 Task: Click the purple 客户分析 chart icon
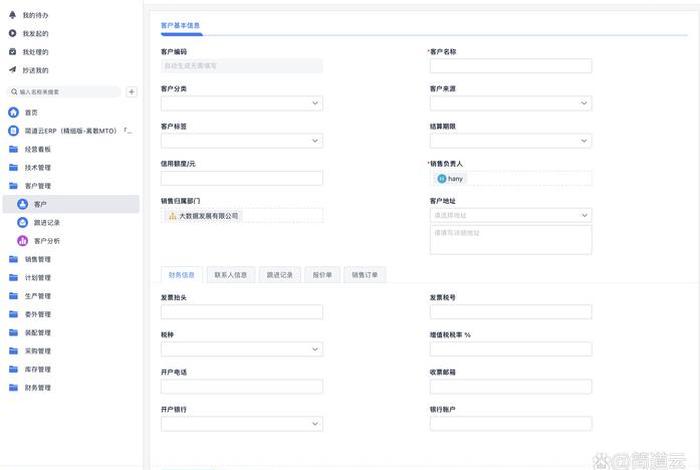[22, 241]
